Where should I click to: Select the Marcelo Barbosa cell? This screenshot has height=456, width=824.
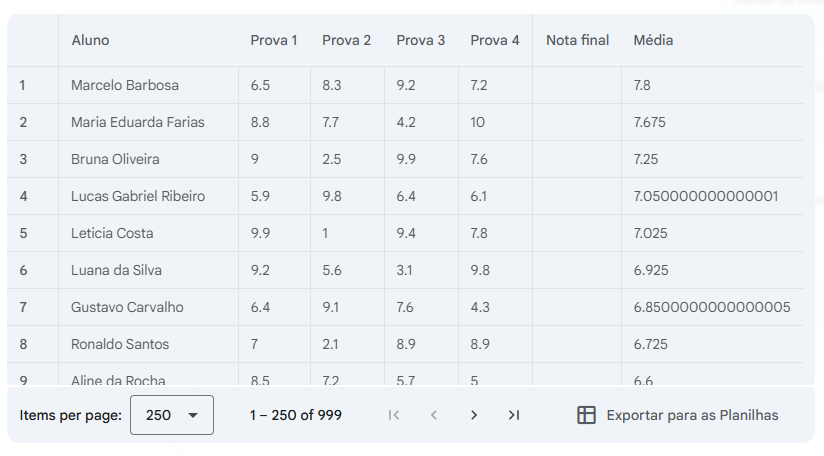125,85
